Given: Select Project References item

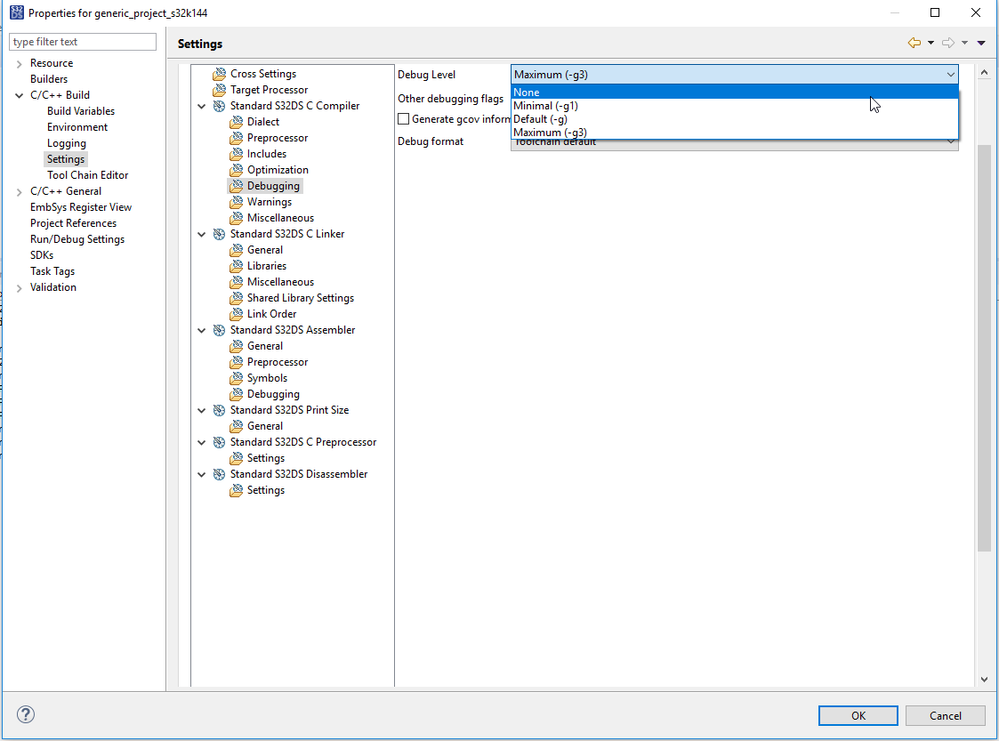Looking at the screenshot, I should (x=73, y=223).
